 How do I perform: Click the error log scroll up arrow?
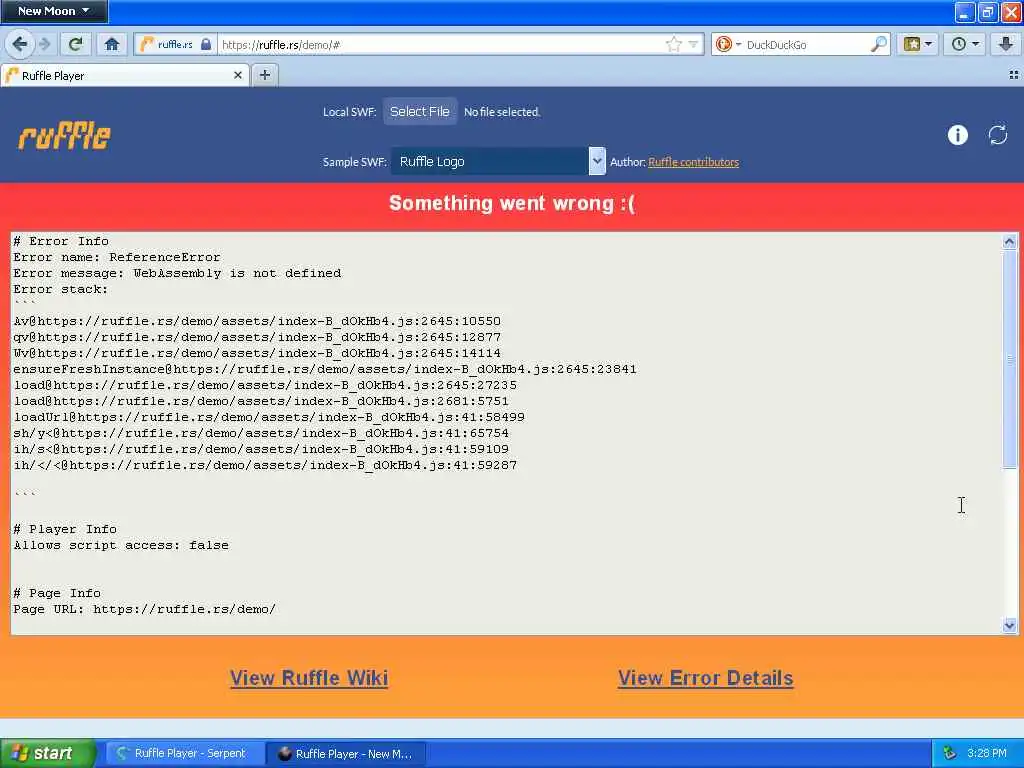click(1010, 242)
